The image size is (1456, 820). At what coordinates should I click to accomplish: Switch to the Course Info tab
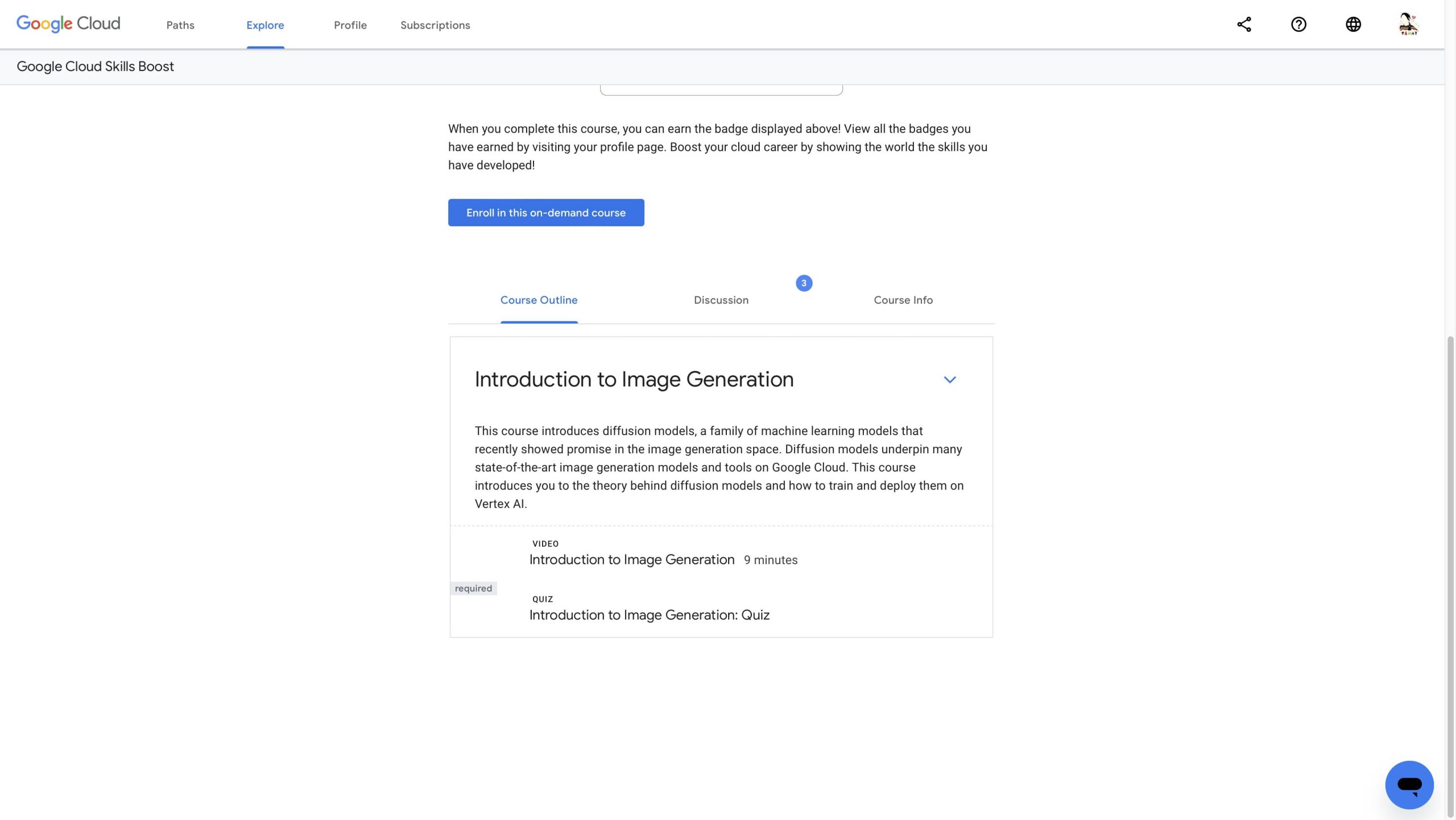coord(903,300)
